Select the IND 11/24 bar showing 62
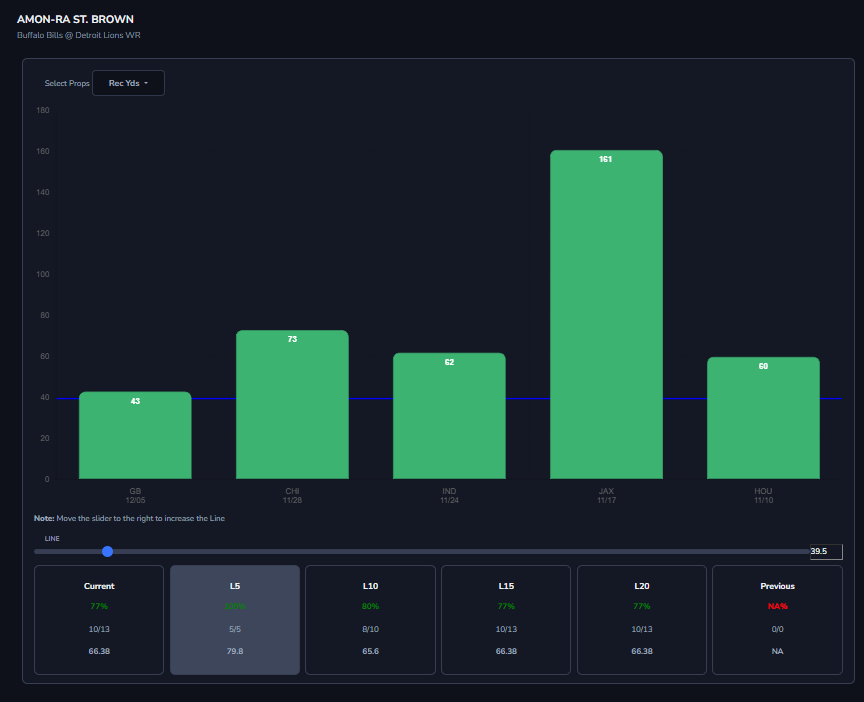 pos(450,416)
